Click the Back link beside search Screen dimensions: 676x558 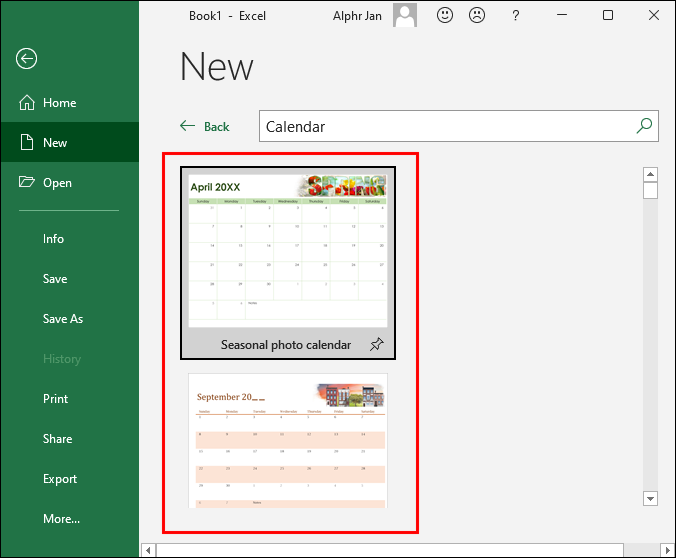(x=205, y=126)
